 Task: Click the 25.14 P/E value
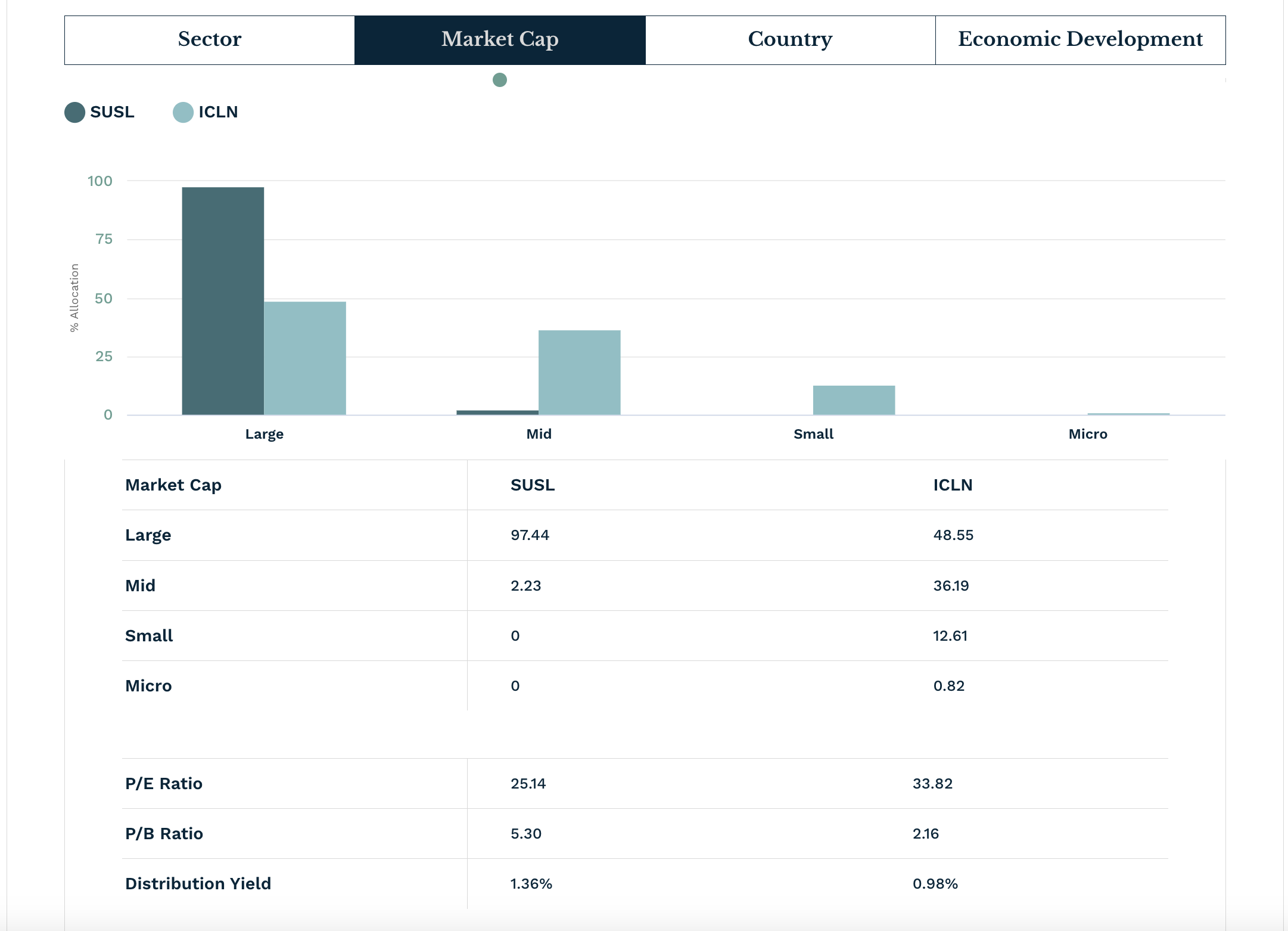click(x=528, y=783)
